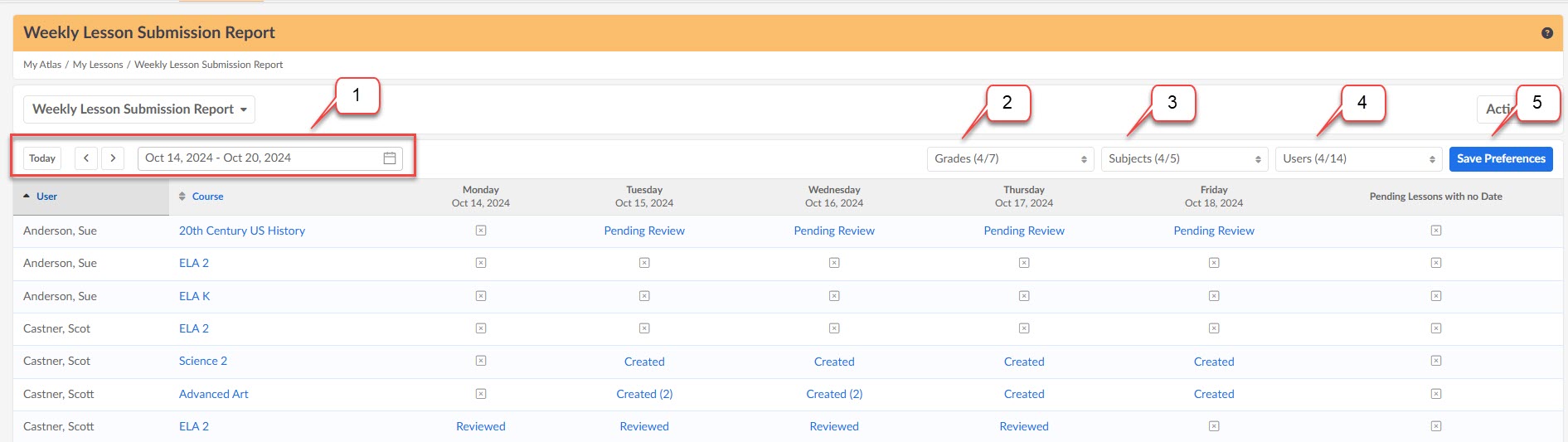Click Pending Lessons with no Date header
1568x442 pixels.
point(1436,197)
